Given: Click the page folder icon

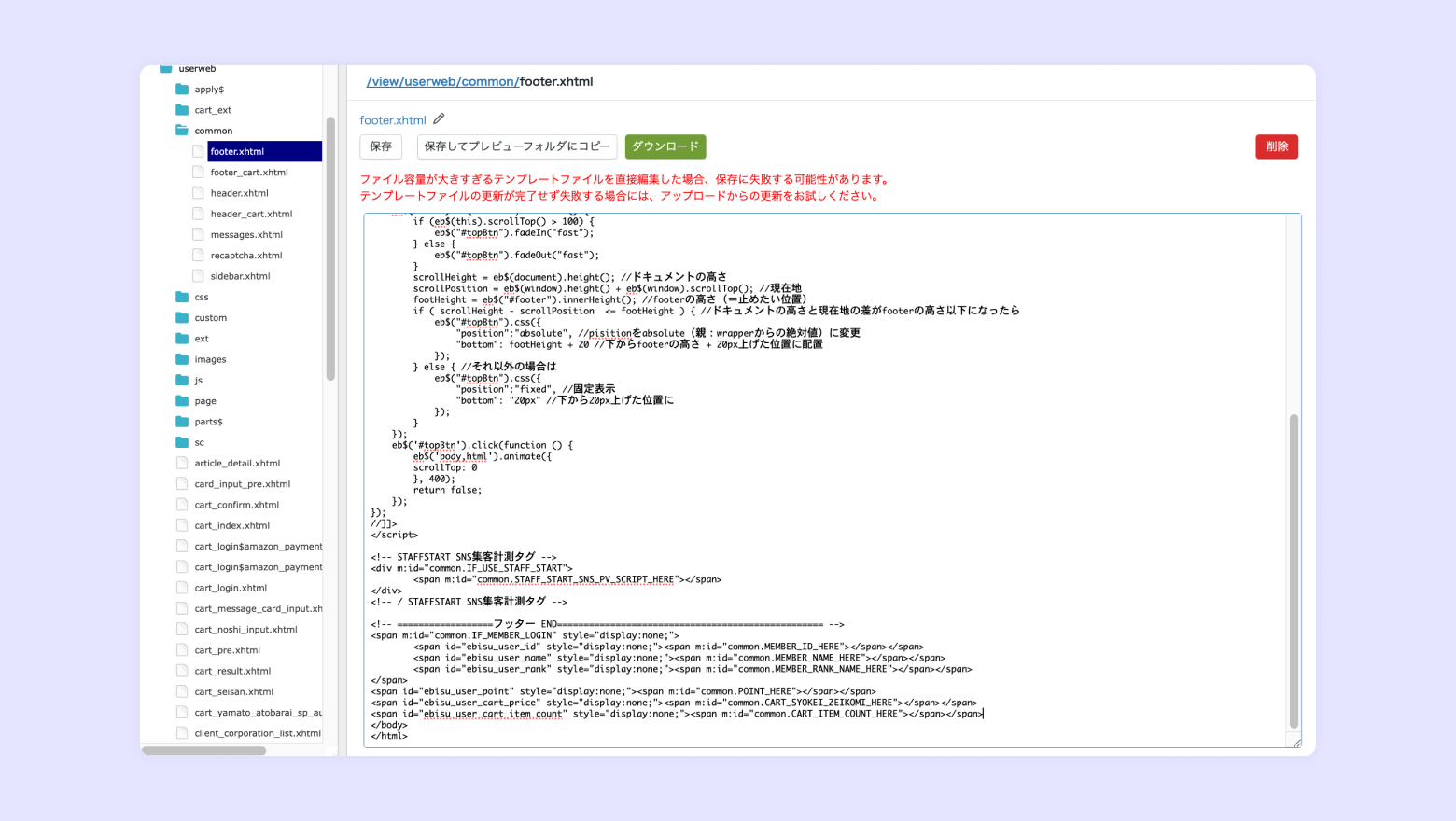Looking at the screenshot, I should pyautogui.click(x=182, y=401).
